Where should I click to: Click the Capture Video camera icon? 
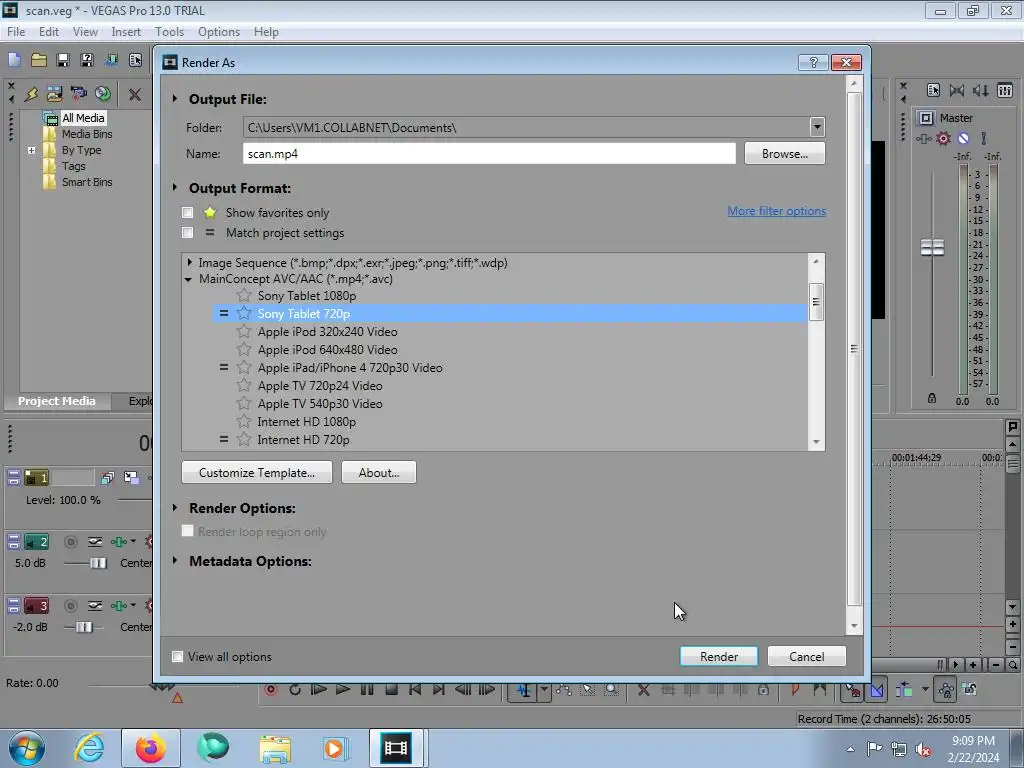78,94
